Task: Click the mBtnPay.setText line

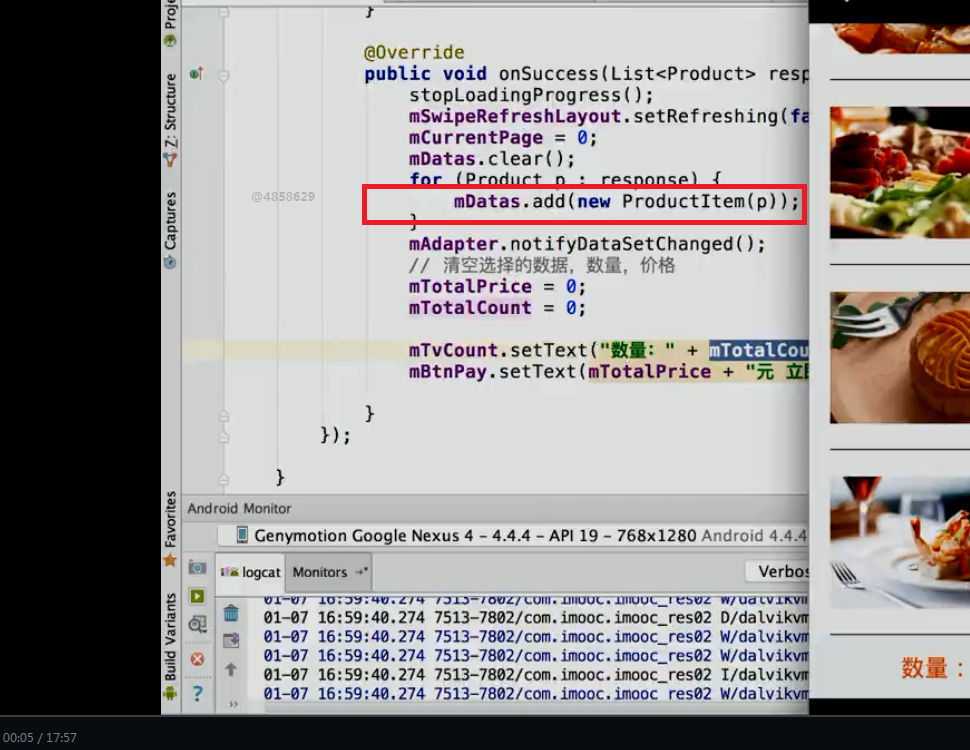Action: [609, 371]
